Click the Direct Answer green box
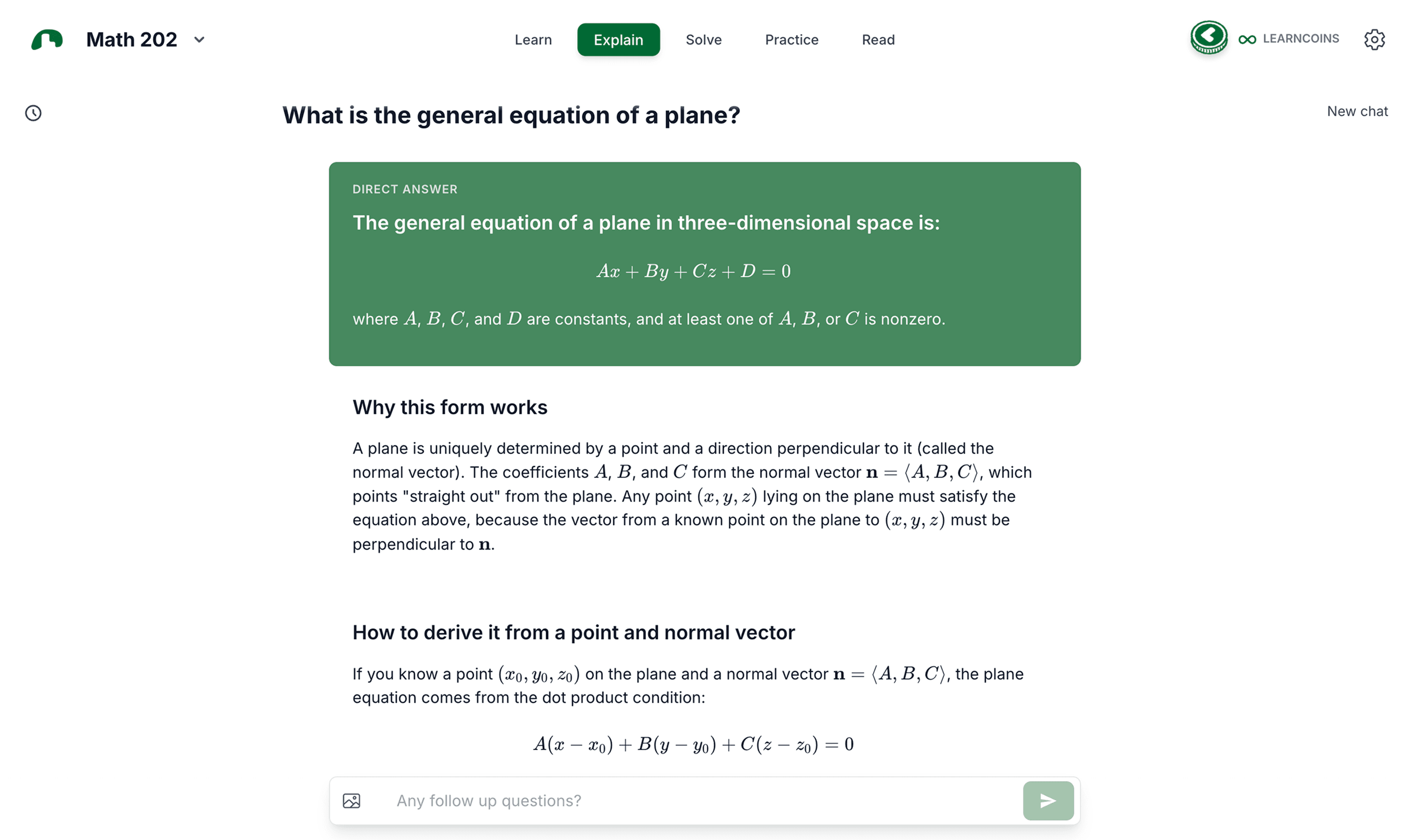 (704, 264)
